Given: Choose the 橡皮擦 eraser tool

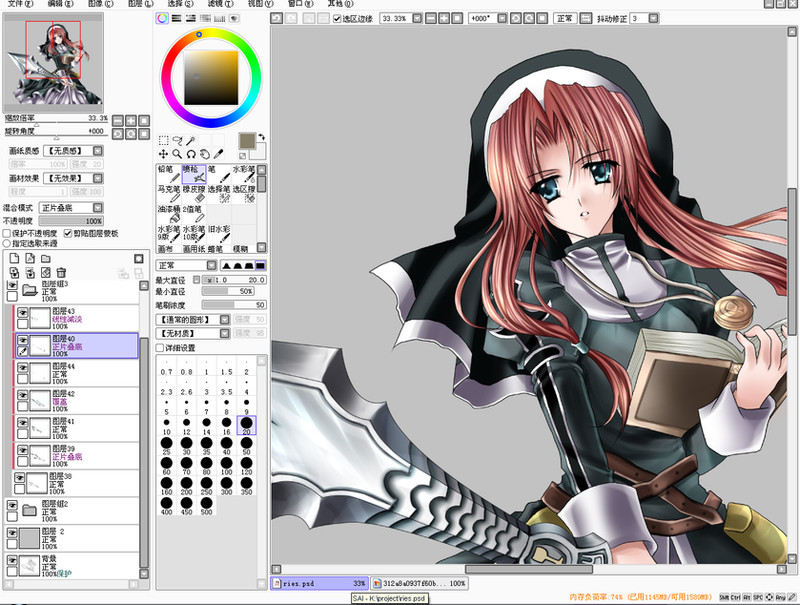Looking at the screenshot, I should 194,194.
